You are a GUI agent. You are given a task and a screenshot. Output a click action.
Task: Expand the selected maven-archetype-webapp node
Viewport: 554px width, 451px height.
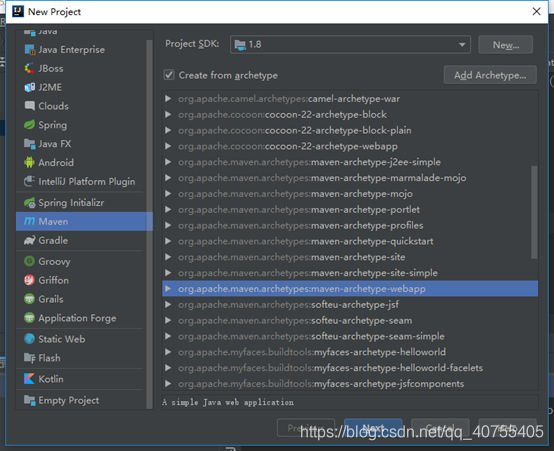pos(168,289)
